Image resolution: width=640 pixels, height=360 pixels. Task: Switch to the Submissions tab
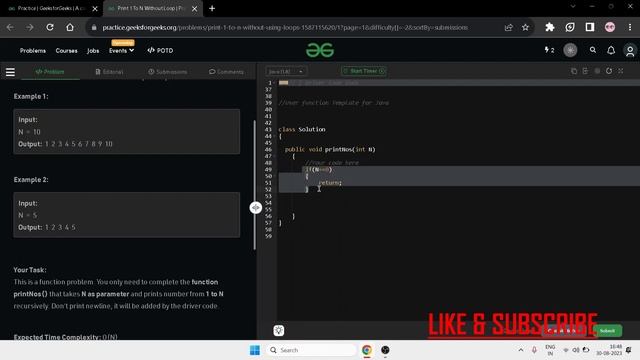click(x=168, y=72)
